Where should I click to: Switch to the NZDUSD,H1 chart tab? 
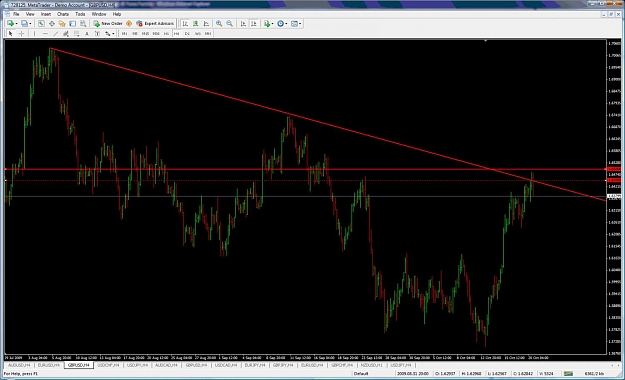(x=371, y=365)
